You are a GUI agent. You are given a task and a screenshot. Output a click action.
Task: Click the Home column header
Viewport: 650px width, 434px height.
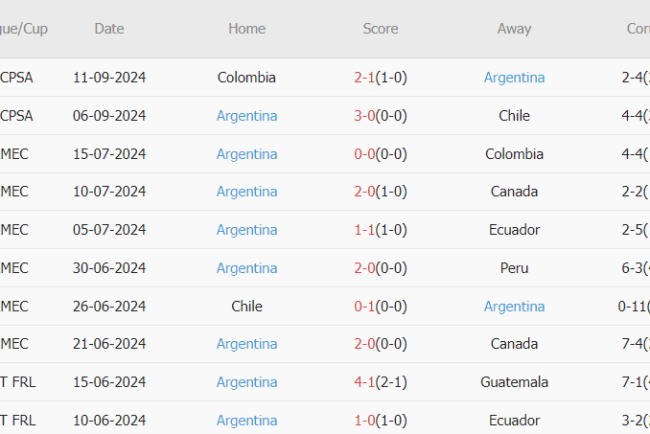coord(246,29)
